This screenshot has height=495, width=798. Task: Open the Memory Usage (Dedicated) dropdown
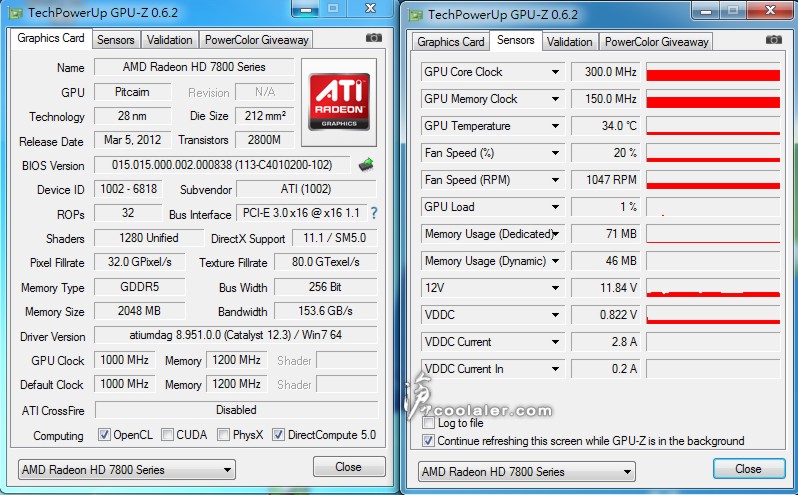click(555, 234)
